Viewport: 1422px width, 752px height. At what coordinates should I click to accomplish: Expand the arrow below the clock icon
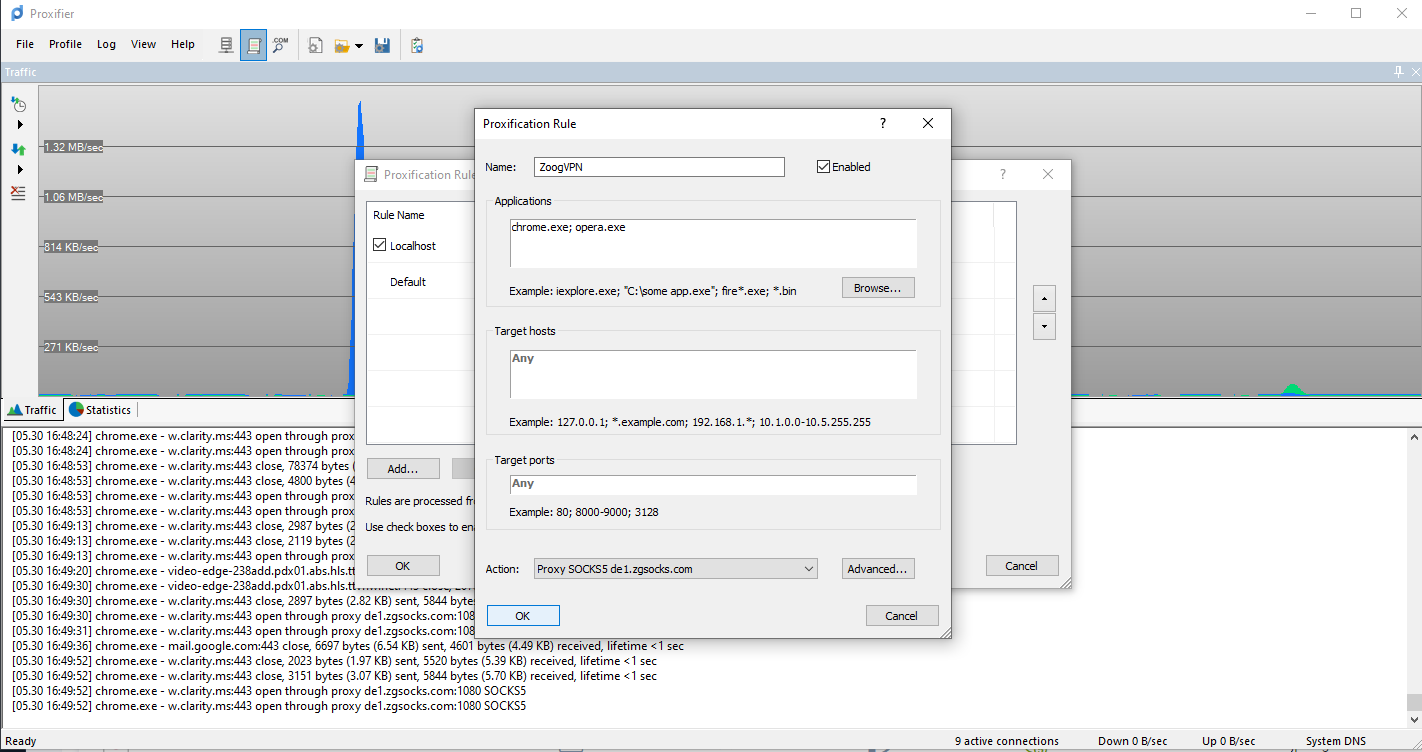19,125
